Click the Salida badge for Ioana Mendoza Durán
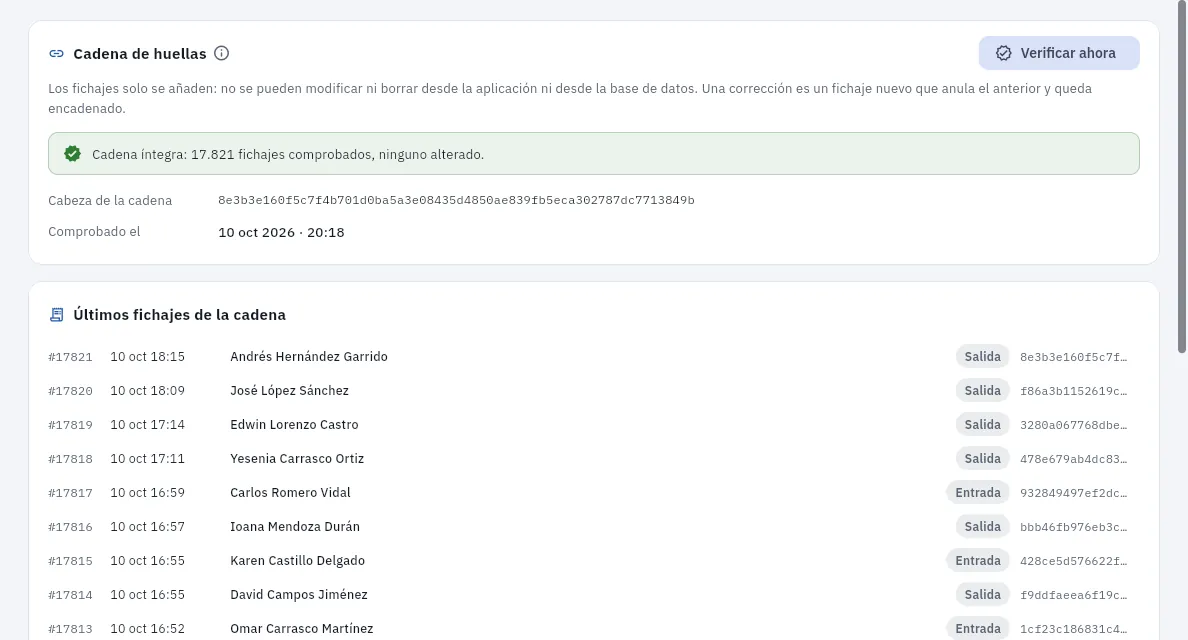Viewport: 1188px width, 640px height. coord(982,527)
